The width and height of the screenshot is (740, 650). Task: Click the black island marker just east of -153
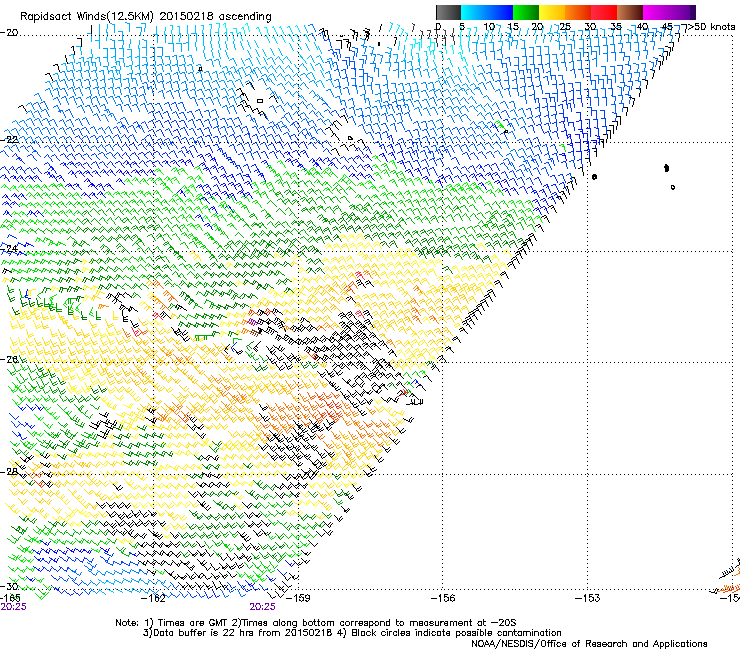(594, 177)
